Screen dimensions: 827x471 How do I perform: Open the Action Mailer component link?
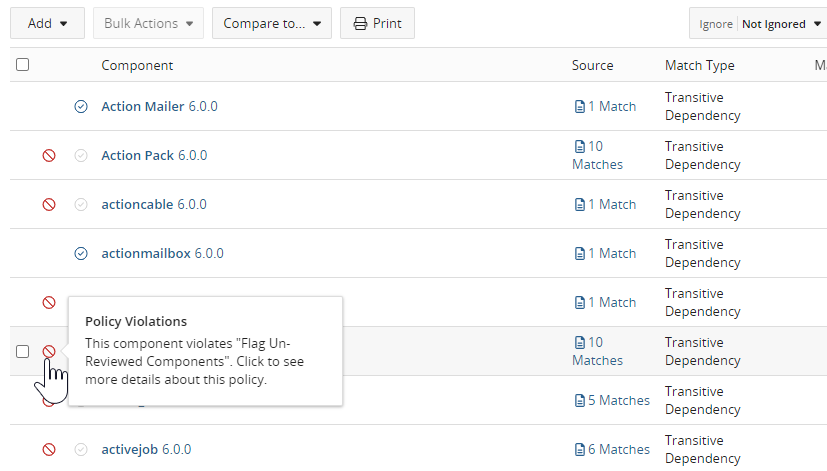[143, 106]
